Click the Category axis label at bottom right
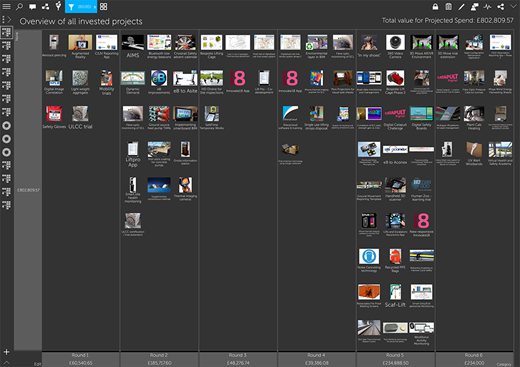Viewport: 520px width, 367px height. [504, 364]
